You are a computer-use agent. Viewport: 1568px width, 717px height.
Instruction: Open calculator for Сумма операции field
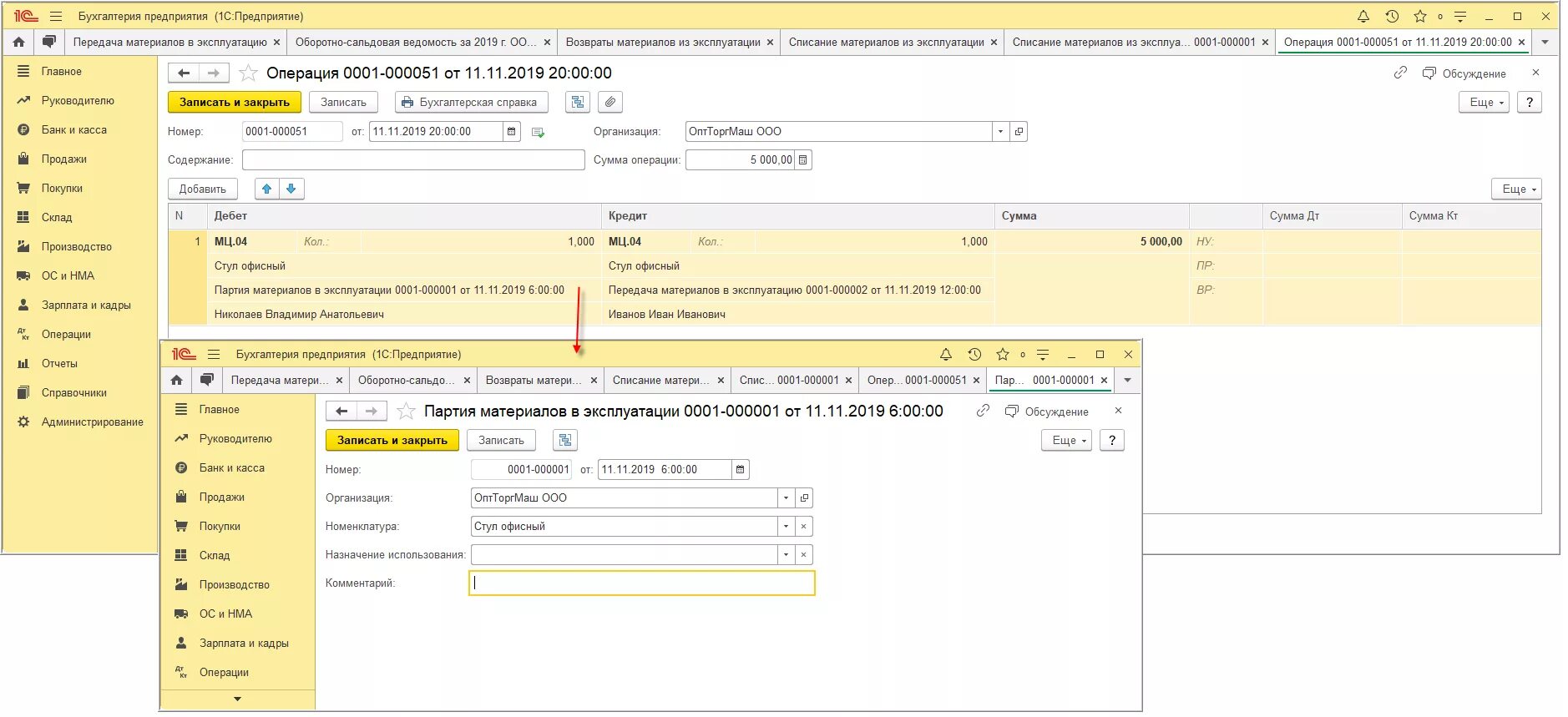[803, 159]
